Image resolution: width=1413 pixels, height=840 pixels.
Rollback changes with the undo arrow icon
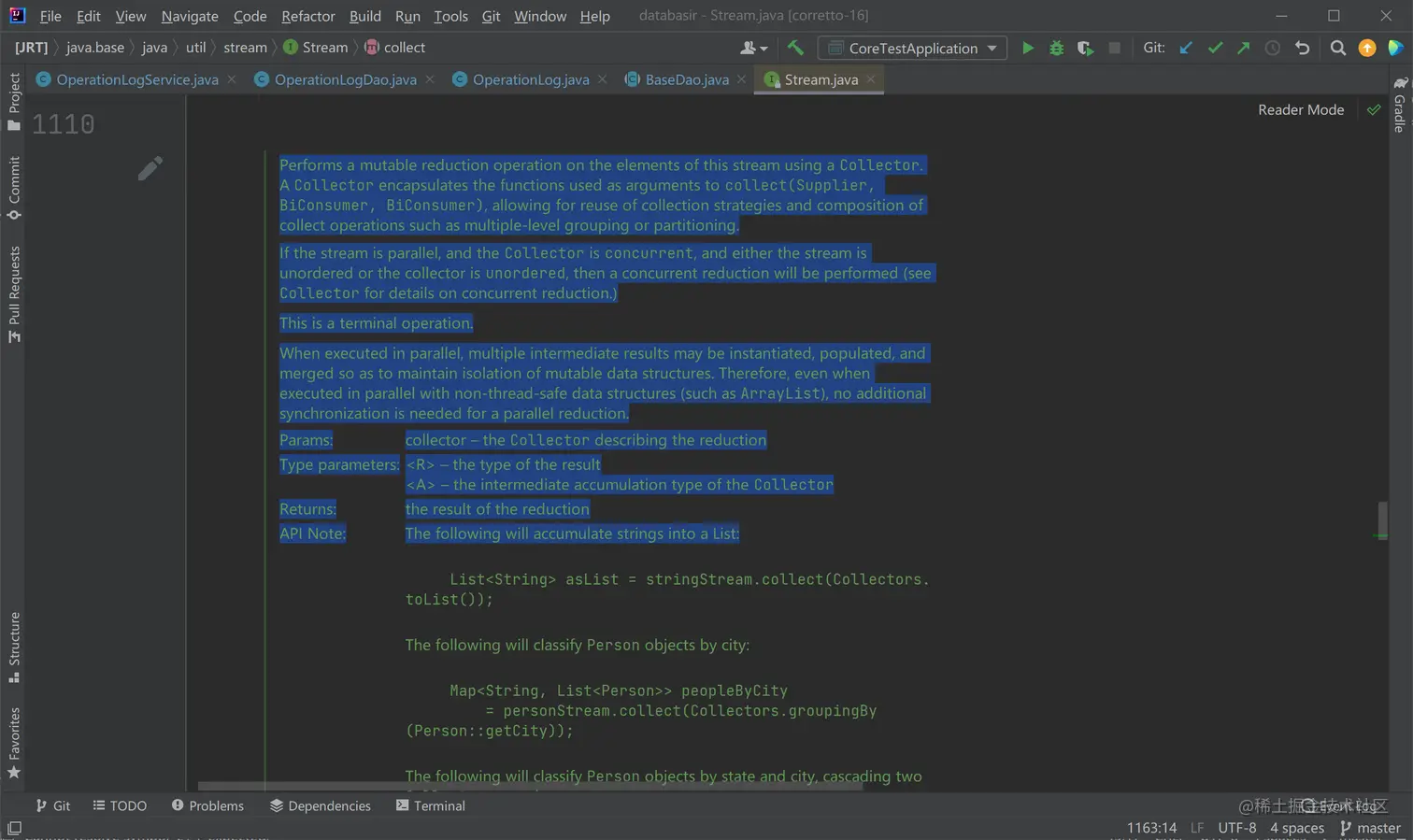[1302, 48]
